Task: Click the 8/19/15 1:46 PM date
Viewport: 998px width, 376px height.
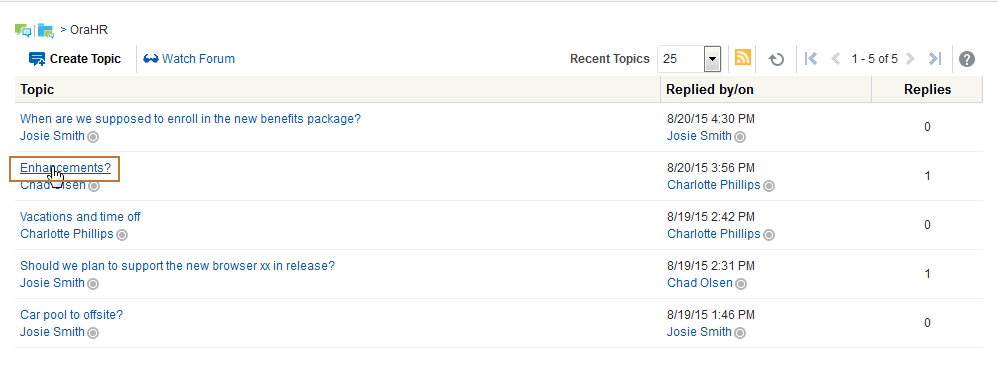Action: pyautogui.click(x=711, y=315)
